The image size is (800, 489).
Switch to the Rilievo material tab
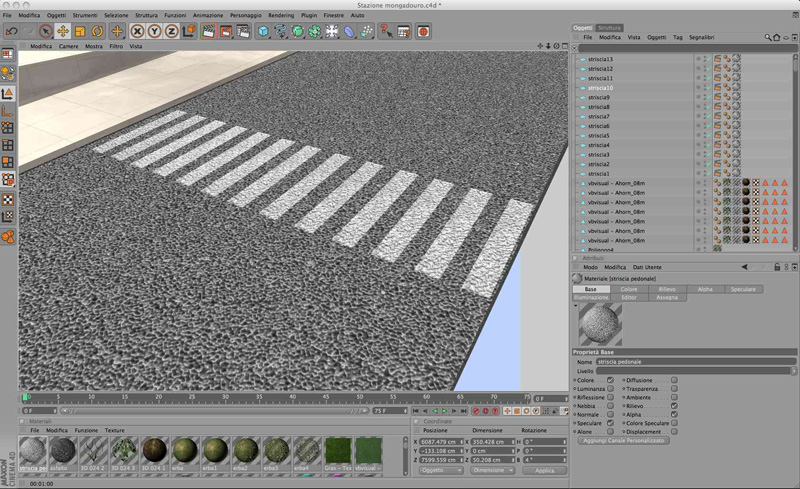(x=667, y=289)
